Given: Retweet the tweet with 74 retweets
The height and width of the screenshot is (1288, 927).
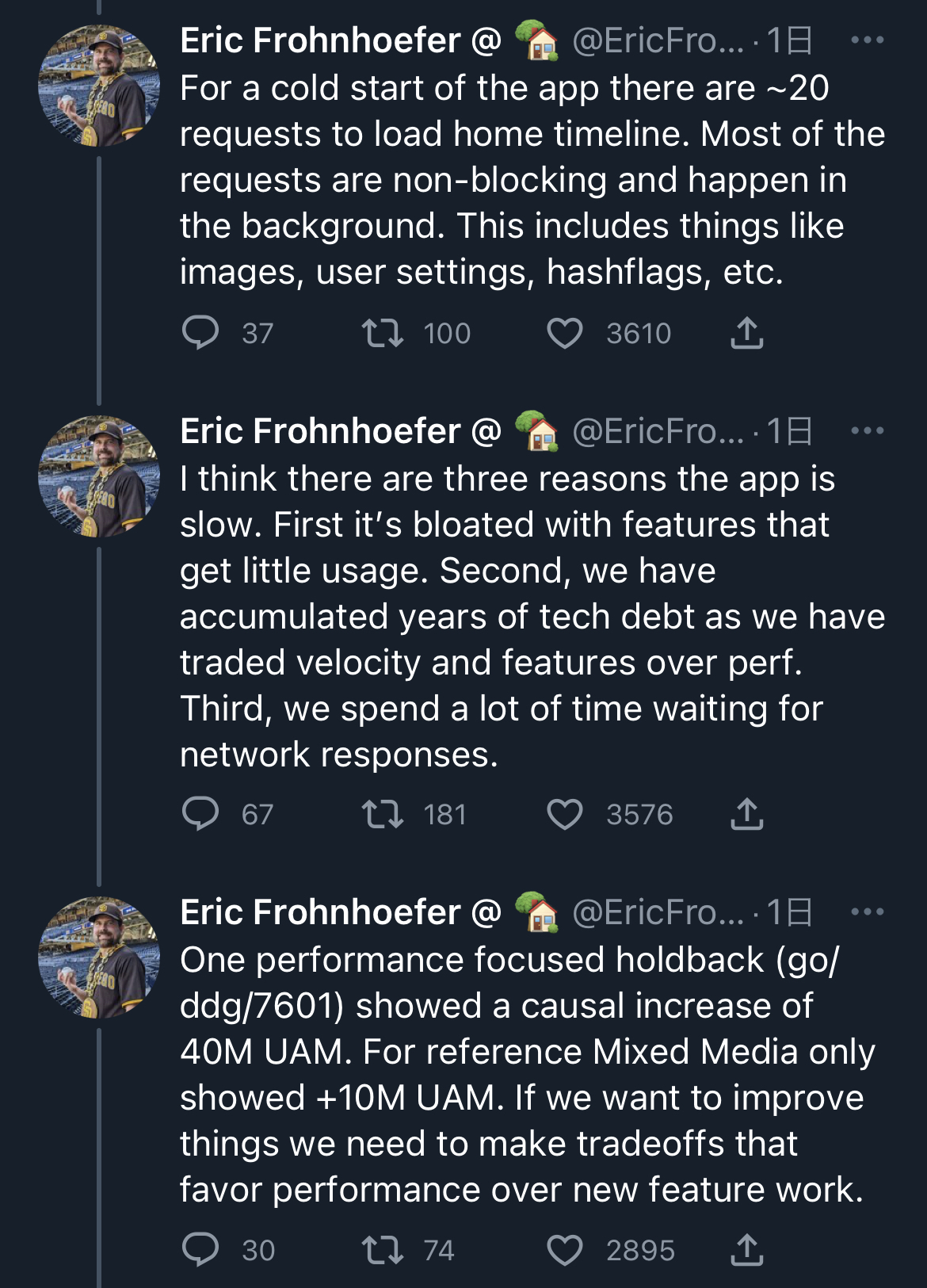Looking at the screenshot, I should pos(383,1250).
